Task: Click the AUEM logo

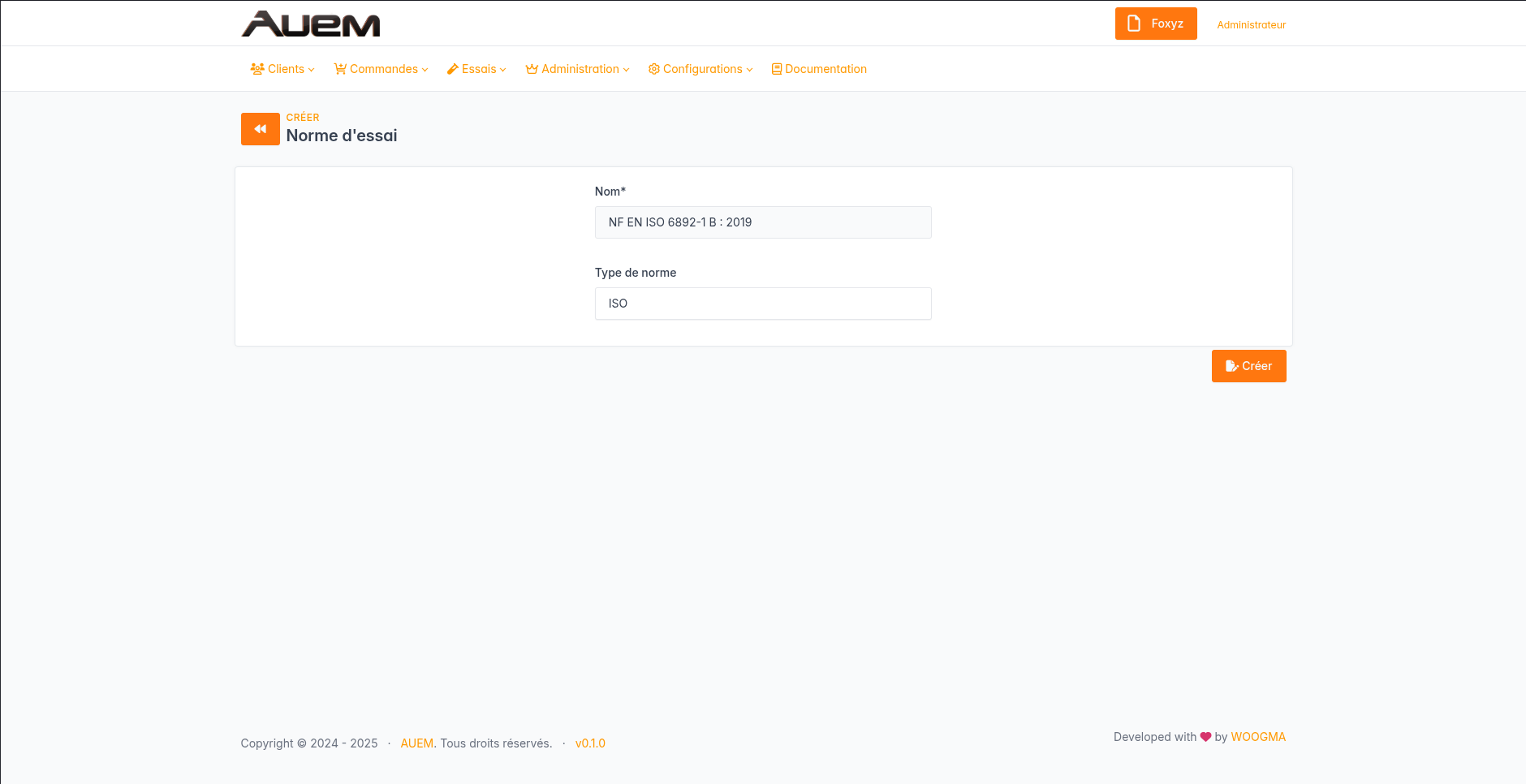Action: (x=311, y=24)
